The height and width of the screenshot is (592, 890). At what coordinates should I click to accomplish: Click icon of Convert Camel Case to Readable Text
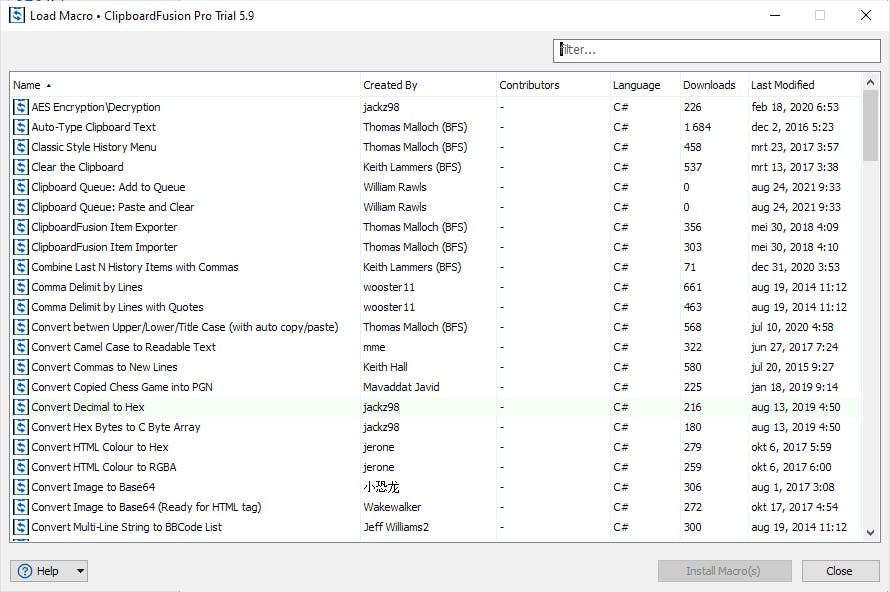[21, 347]
